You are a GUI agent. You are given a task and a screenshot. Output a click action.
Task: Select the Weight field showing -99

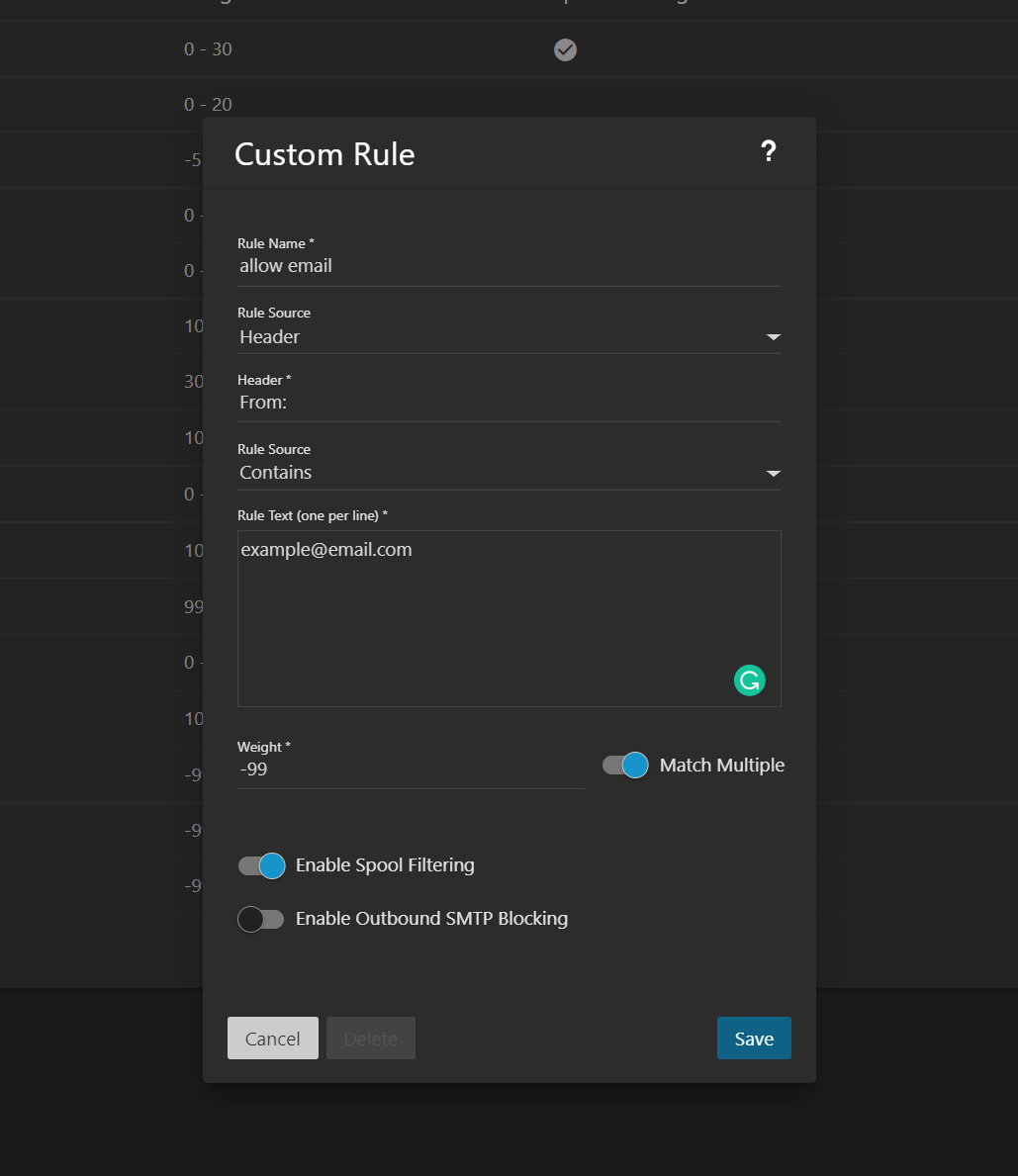(410, 769)
